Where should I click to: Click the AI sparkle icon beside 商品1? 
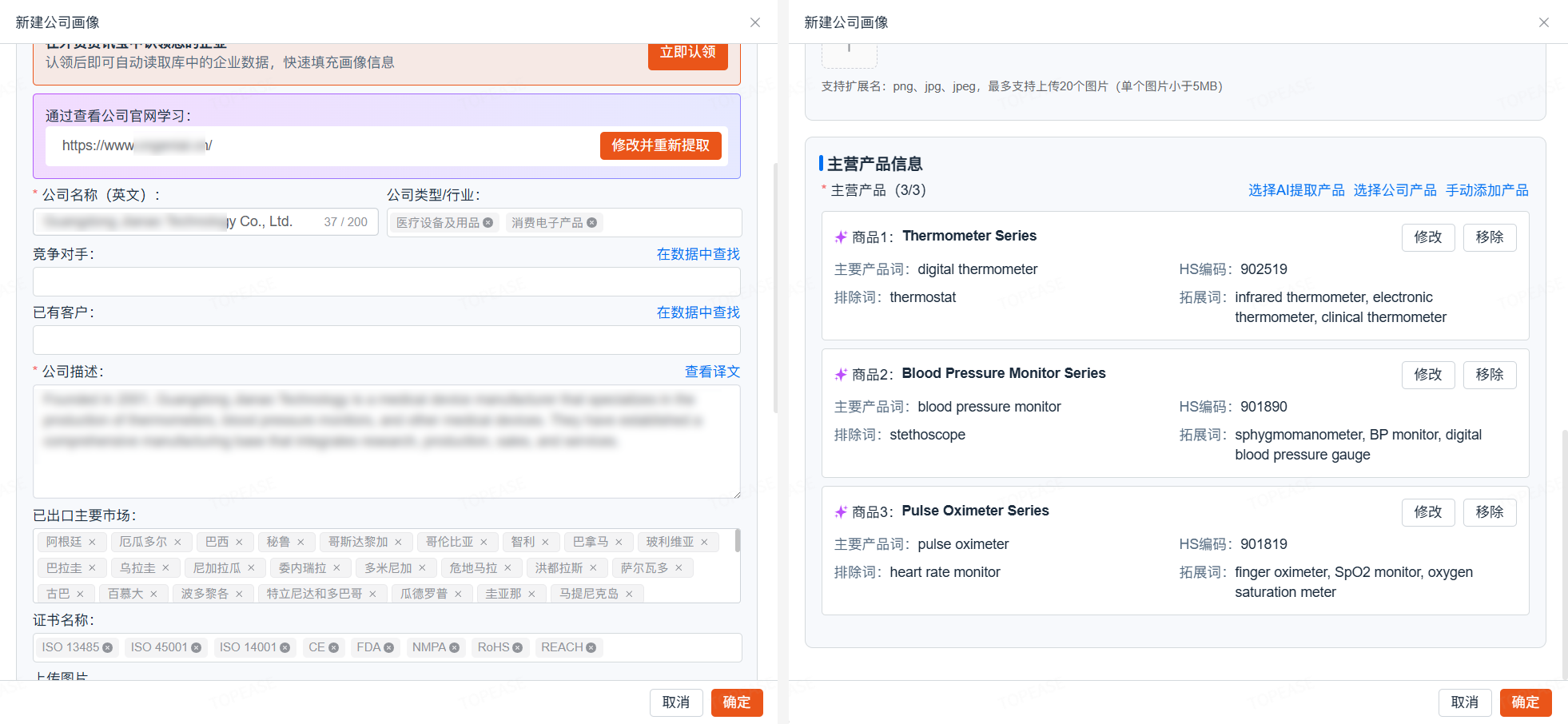[x=841, y=237]
